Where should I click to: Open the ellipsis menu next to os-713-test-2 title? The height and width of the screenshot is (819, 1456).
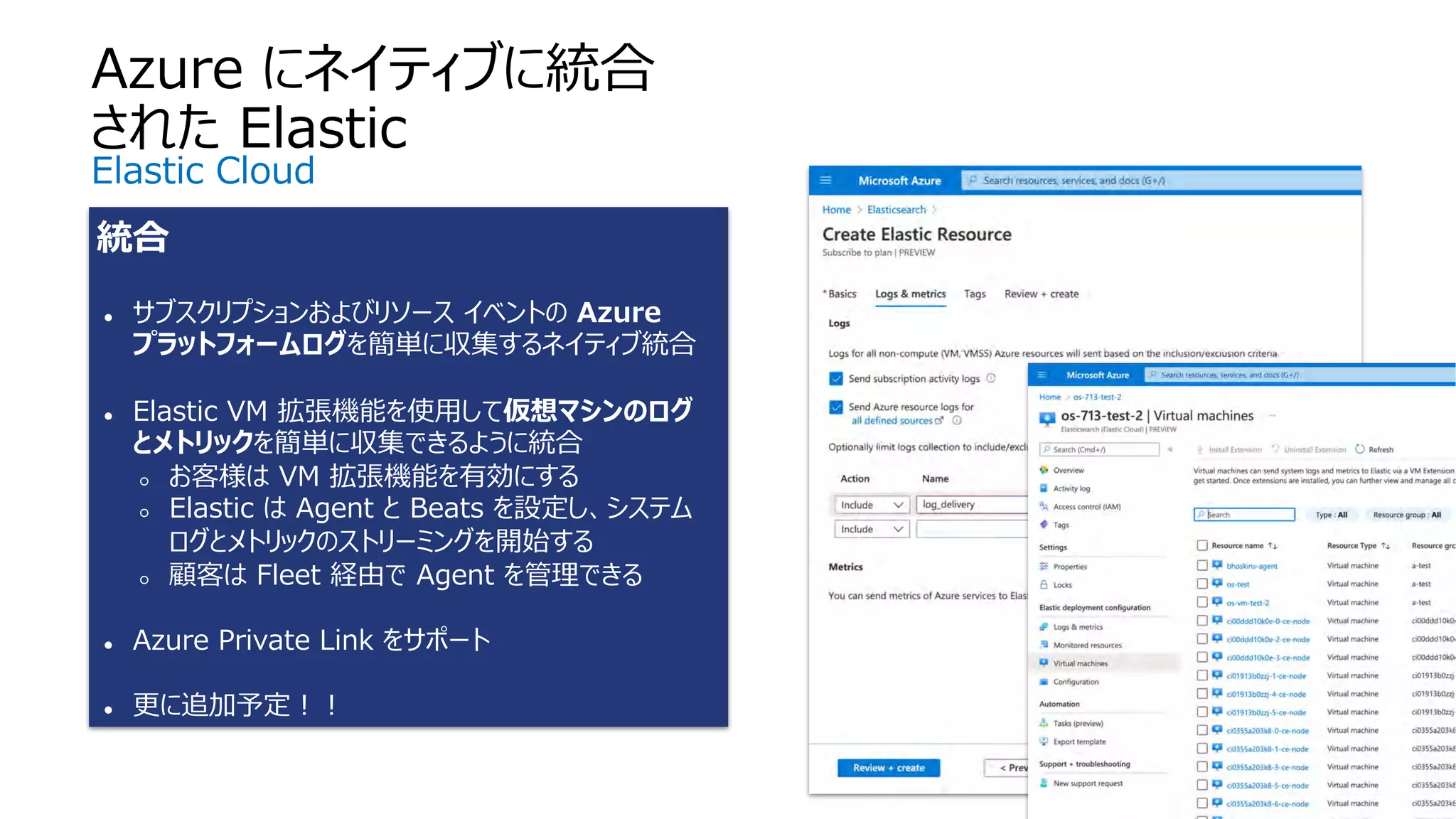point(1272,415)
